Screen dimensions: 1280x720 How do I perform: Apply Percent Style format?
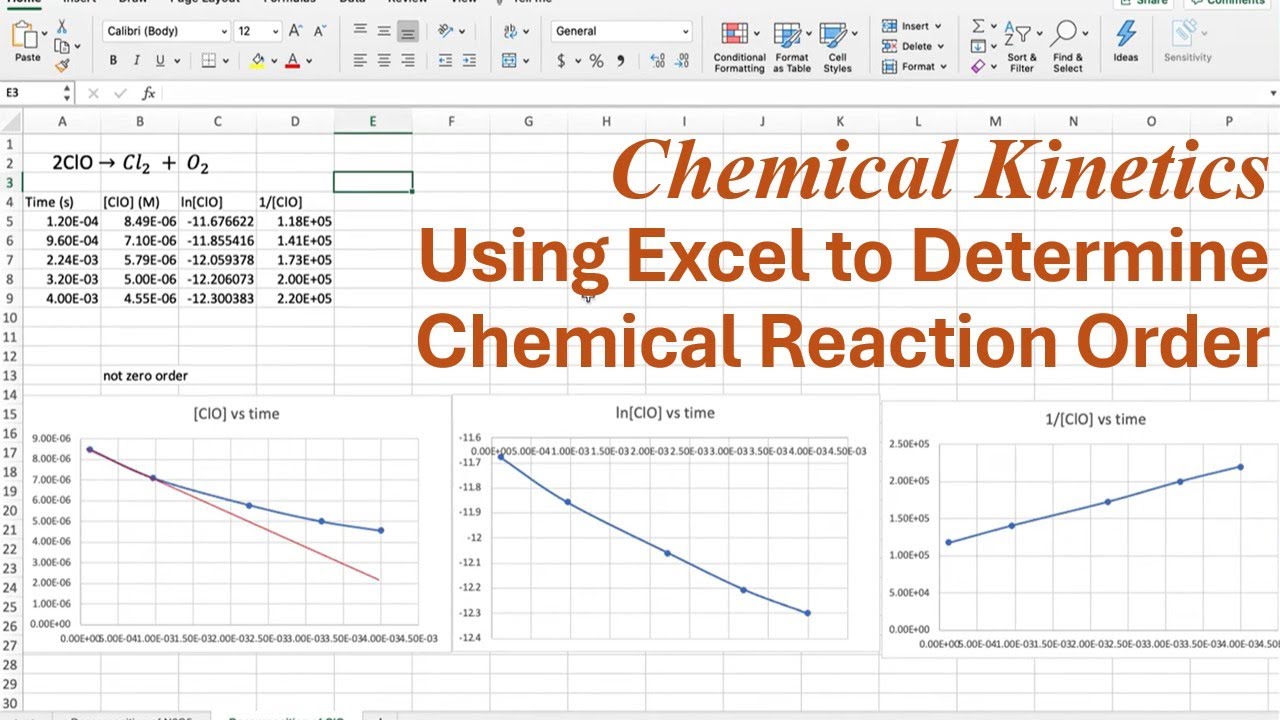click(596, 61)
